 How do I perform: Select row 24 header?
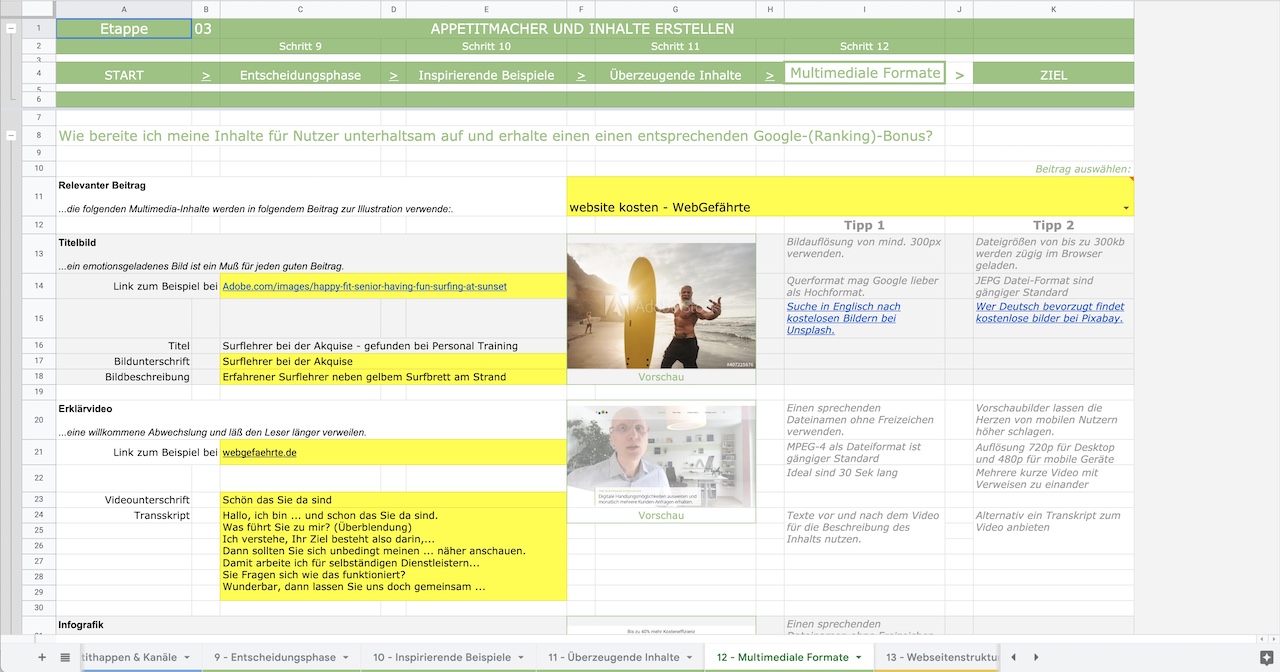coord(39,515)
